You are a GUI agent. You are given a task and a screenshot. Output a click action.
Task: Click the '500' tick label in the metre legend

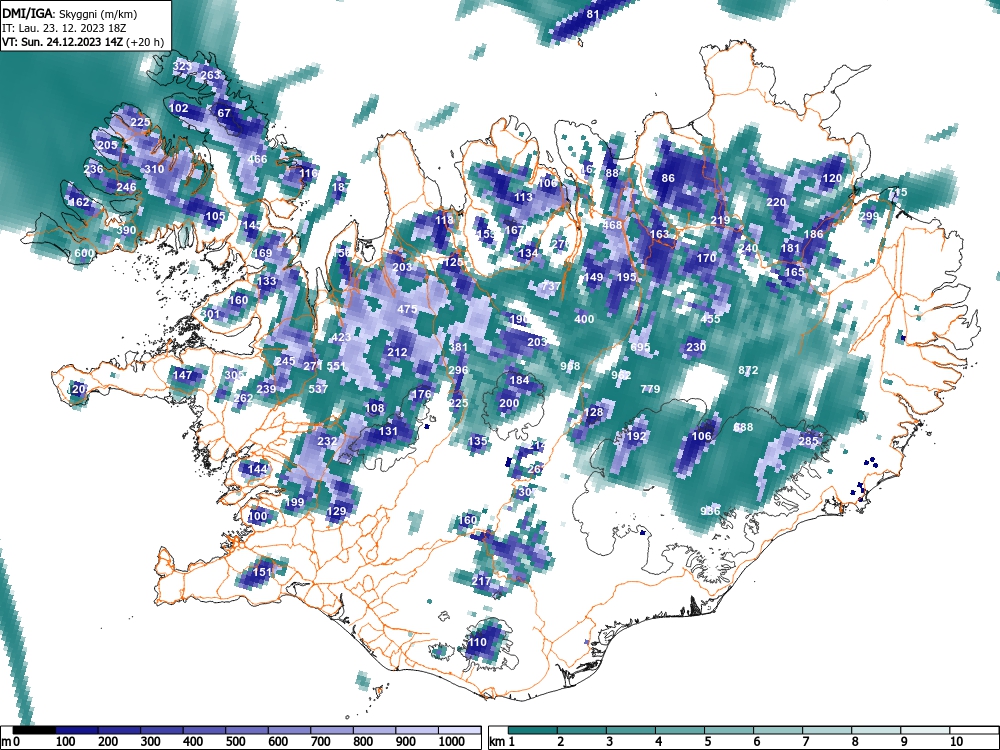tap(235, 742)
